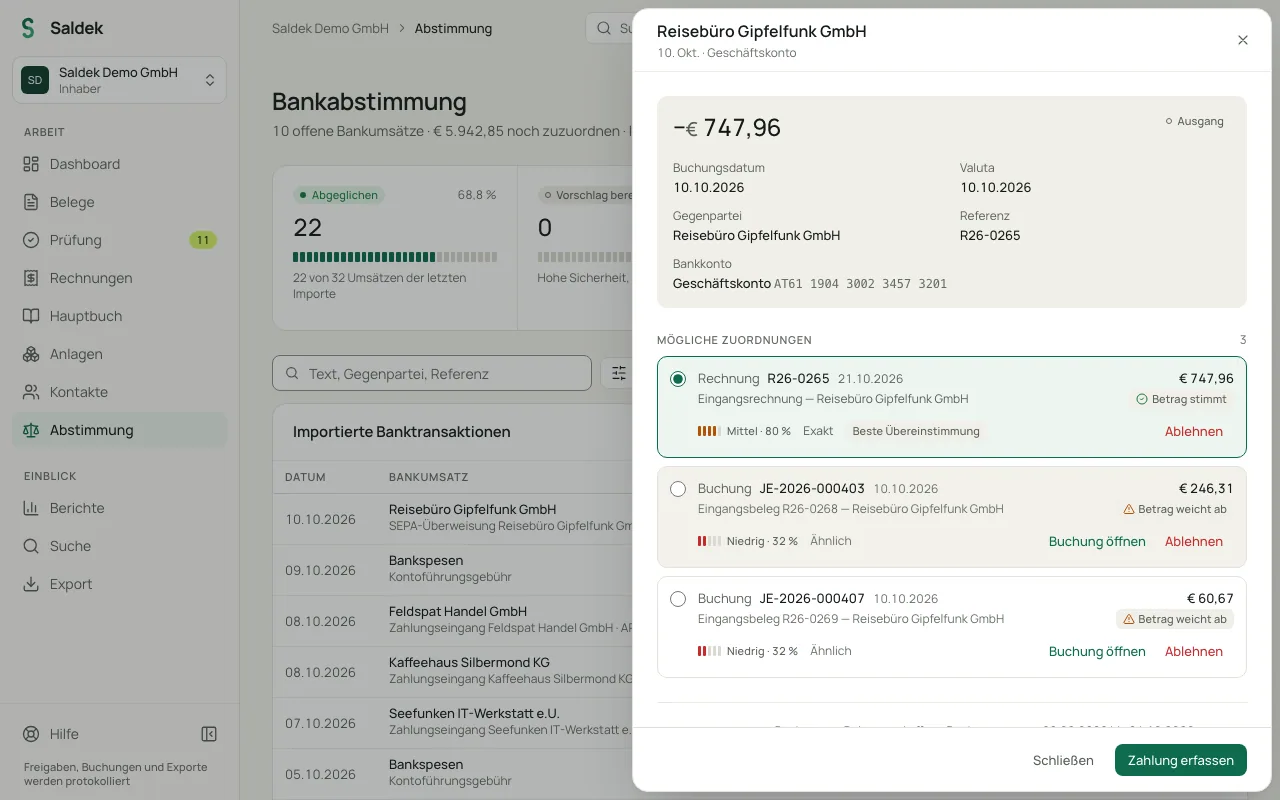Click the filter sliders icon

point(619,373)
